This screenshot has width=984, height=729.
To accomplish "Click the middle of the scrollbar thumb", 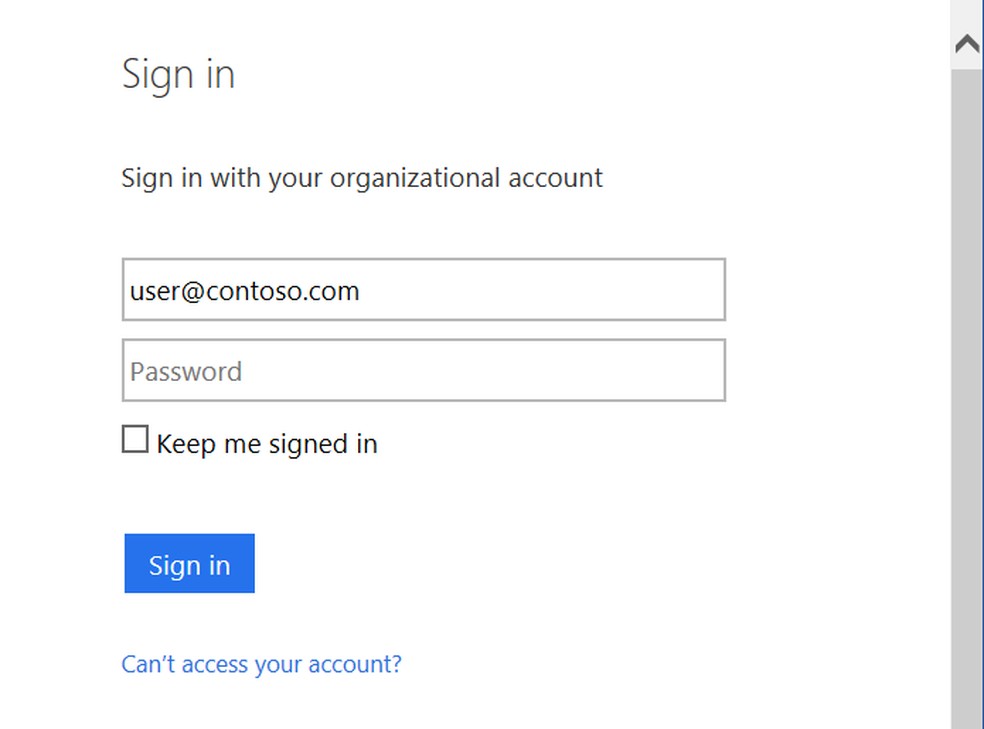I will coord(967,400).
